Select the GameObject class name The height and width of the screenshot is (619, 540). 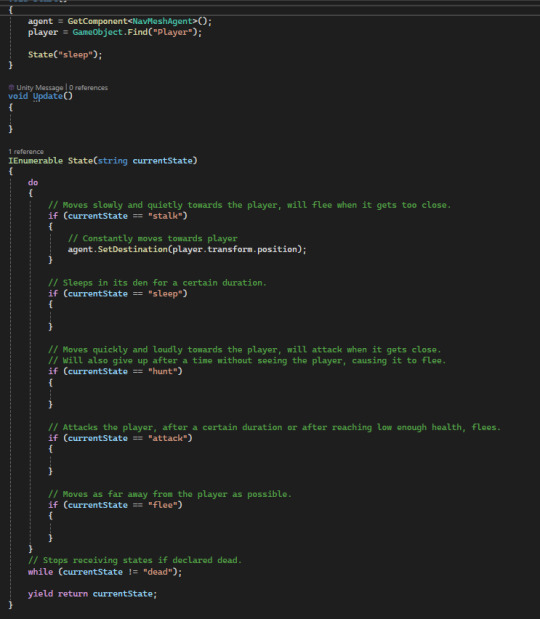point(98,32)
